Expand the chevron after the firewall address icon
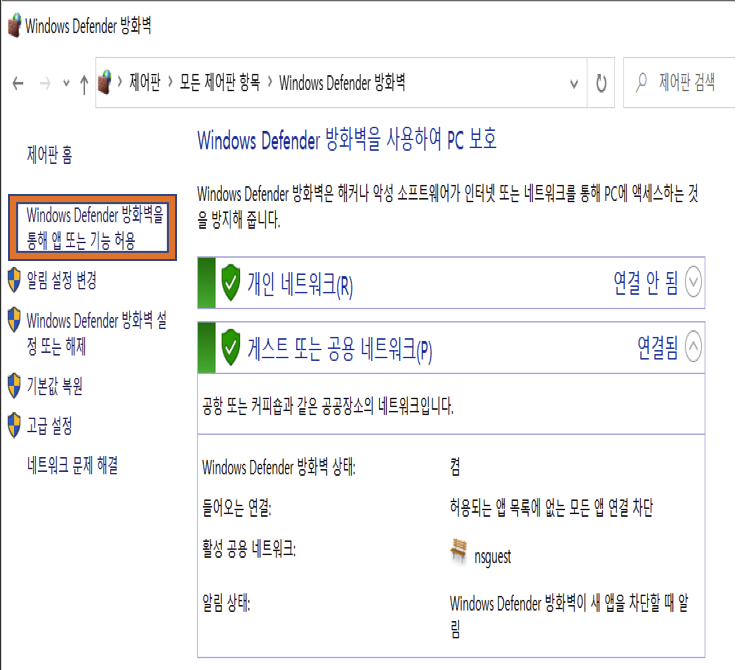The height and width of the screenshot is (670, 737). click(119, 82)
